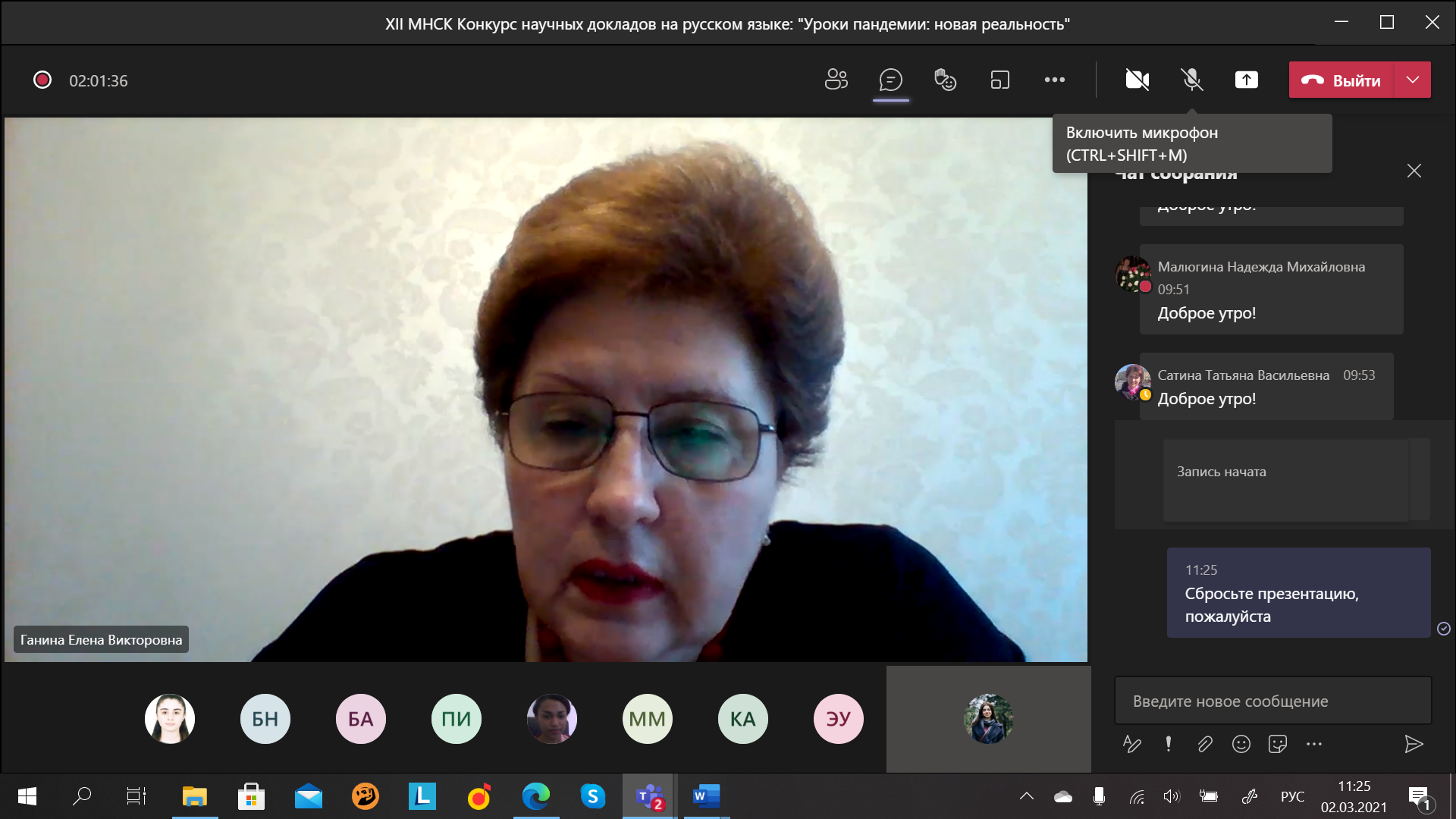Switch to Microsoft Teams taskbar icon
1456x819 pixels.
pos(650,796)
